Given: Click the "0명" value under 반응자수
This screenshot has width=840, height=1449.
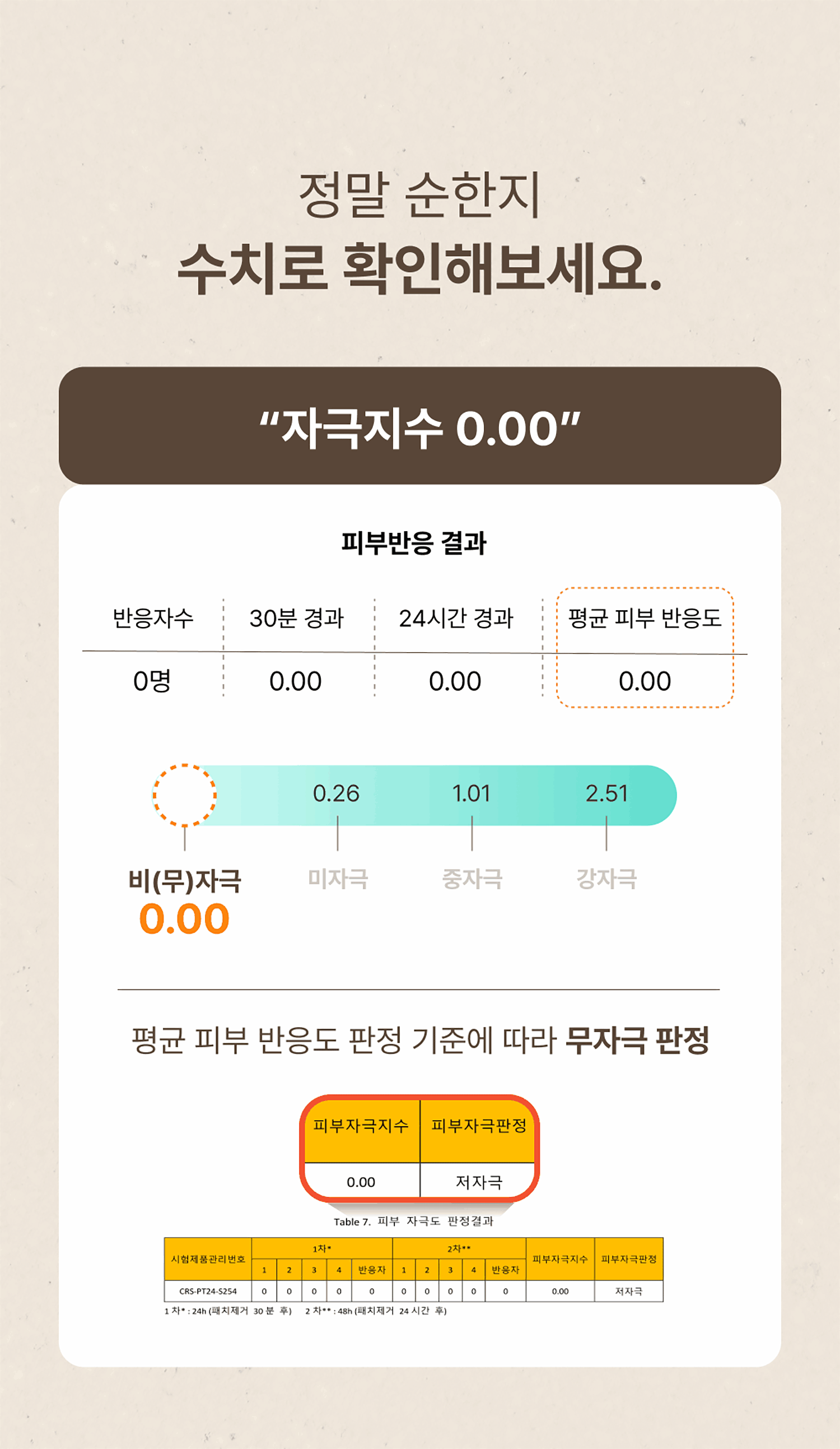Looking at the screenshot, I should click(x=152, y=681).
